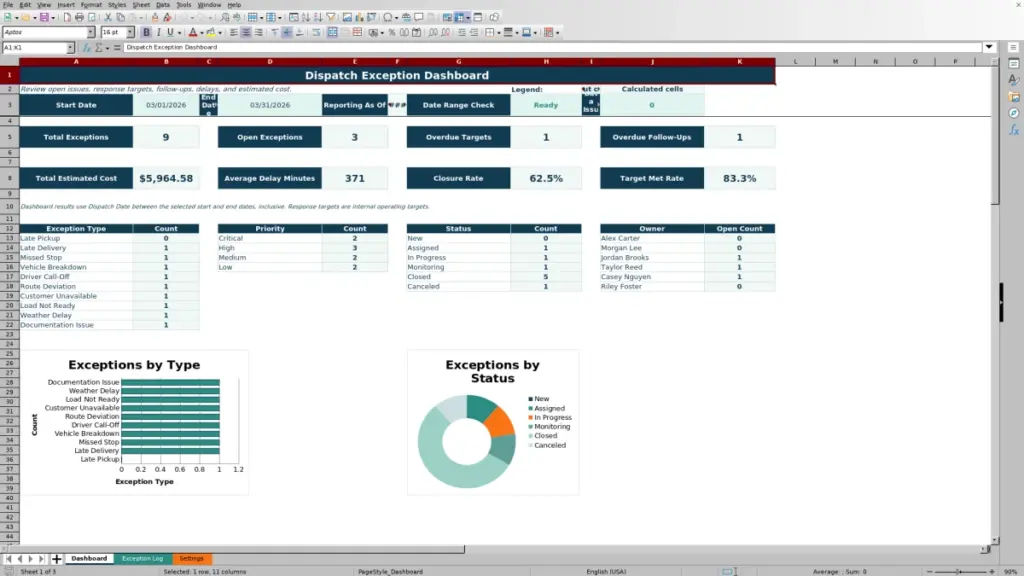Open sidebar Gallery panel icon
Screen dimensions: 1024x576
tap(1014, 97)
